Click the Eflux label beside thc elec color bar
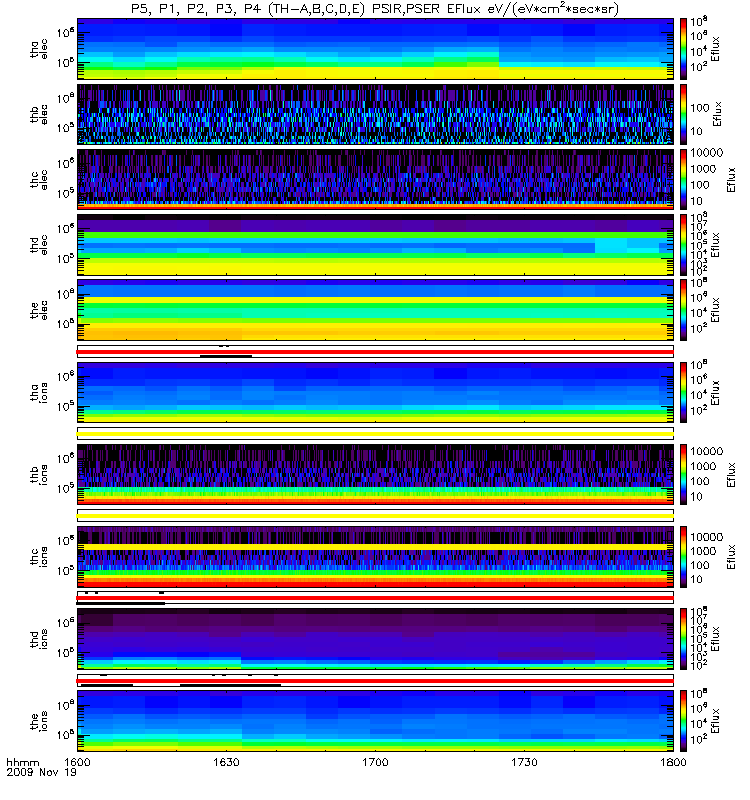The height and width of the screenshot is (800, 750). coord(731,180)
